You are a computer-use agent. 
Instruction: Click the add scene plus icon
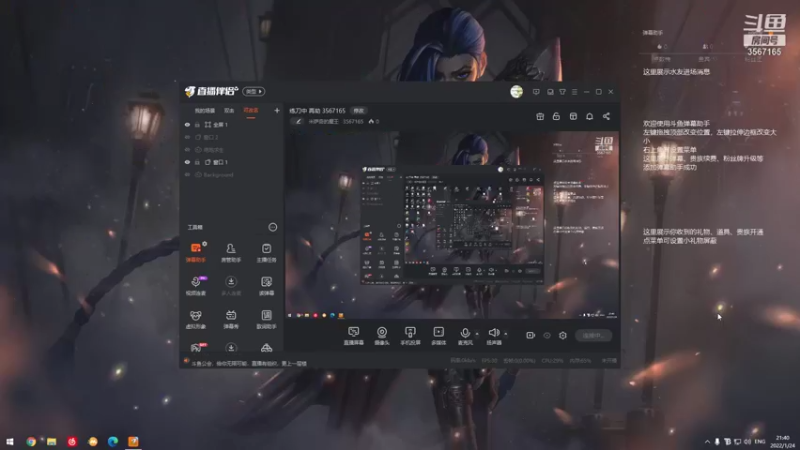277,110
